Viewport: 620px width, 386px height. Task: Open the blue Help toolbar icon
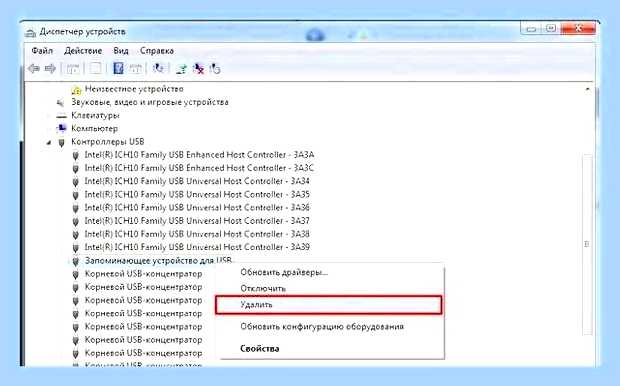click(118, 68)
